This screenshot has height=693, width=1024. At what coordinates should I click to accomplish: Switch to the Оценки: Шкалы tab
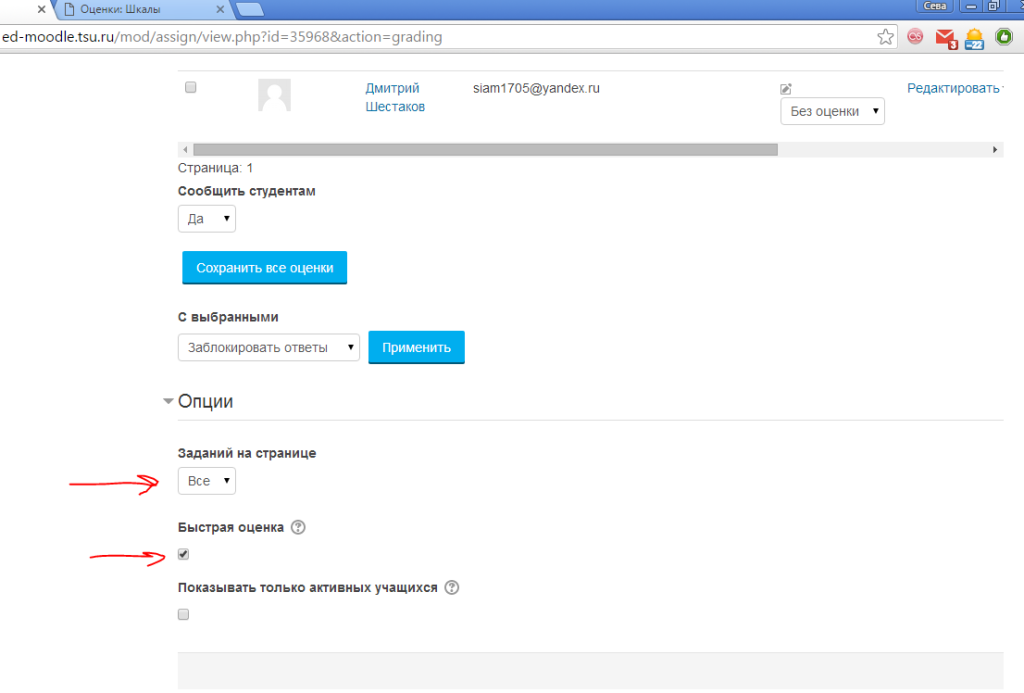(140, 9)
